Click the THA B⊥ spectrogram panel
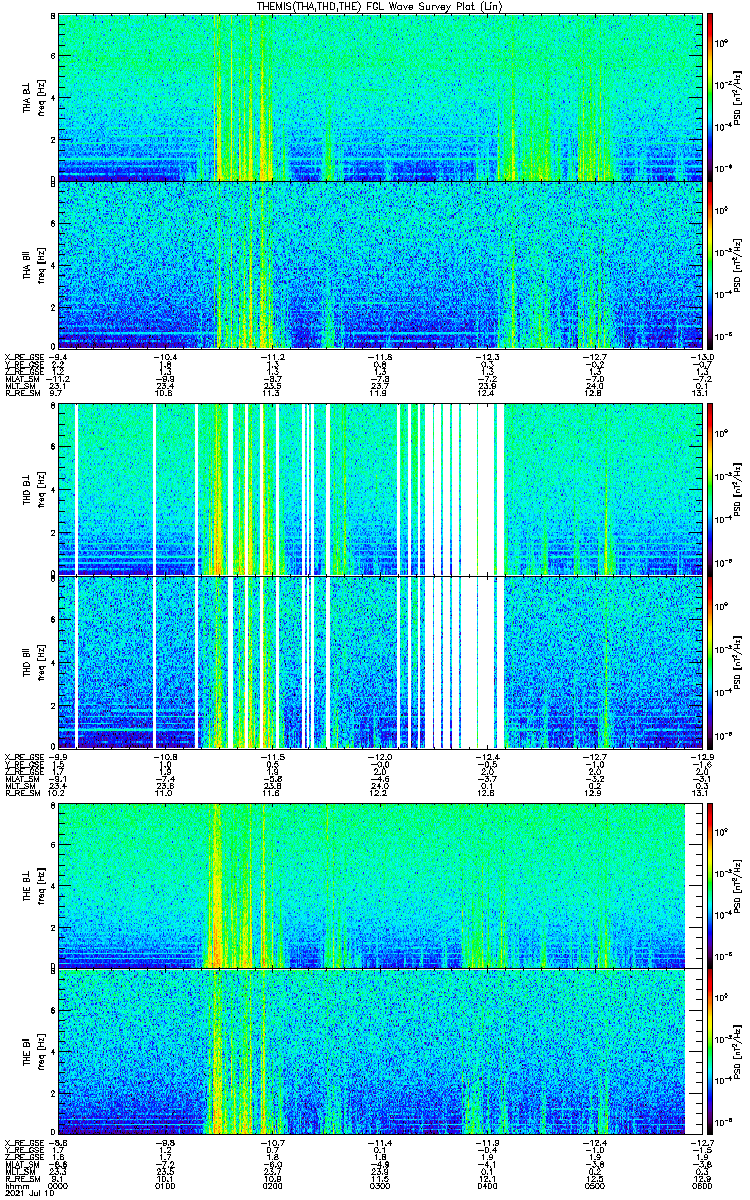The image size is (750, 1200). pos(380,96)
